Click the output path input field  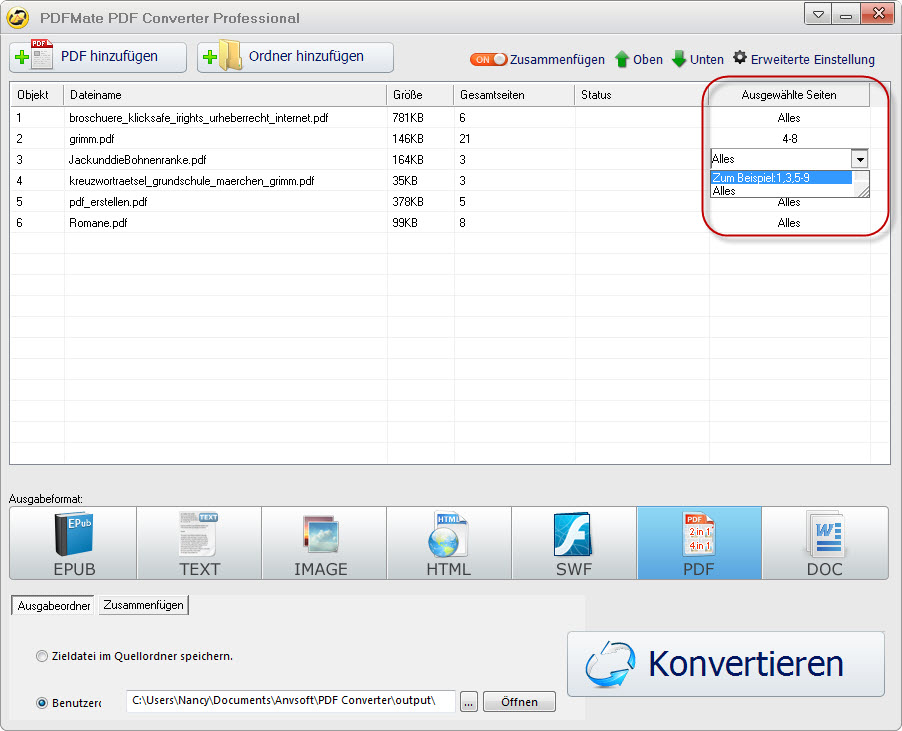tap(291, 701)
